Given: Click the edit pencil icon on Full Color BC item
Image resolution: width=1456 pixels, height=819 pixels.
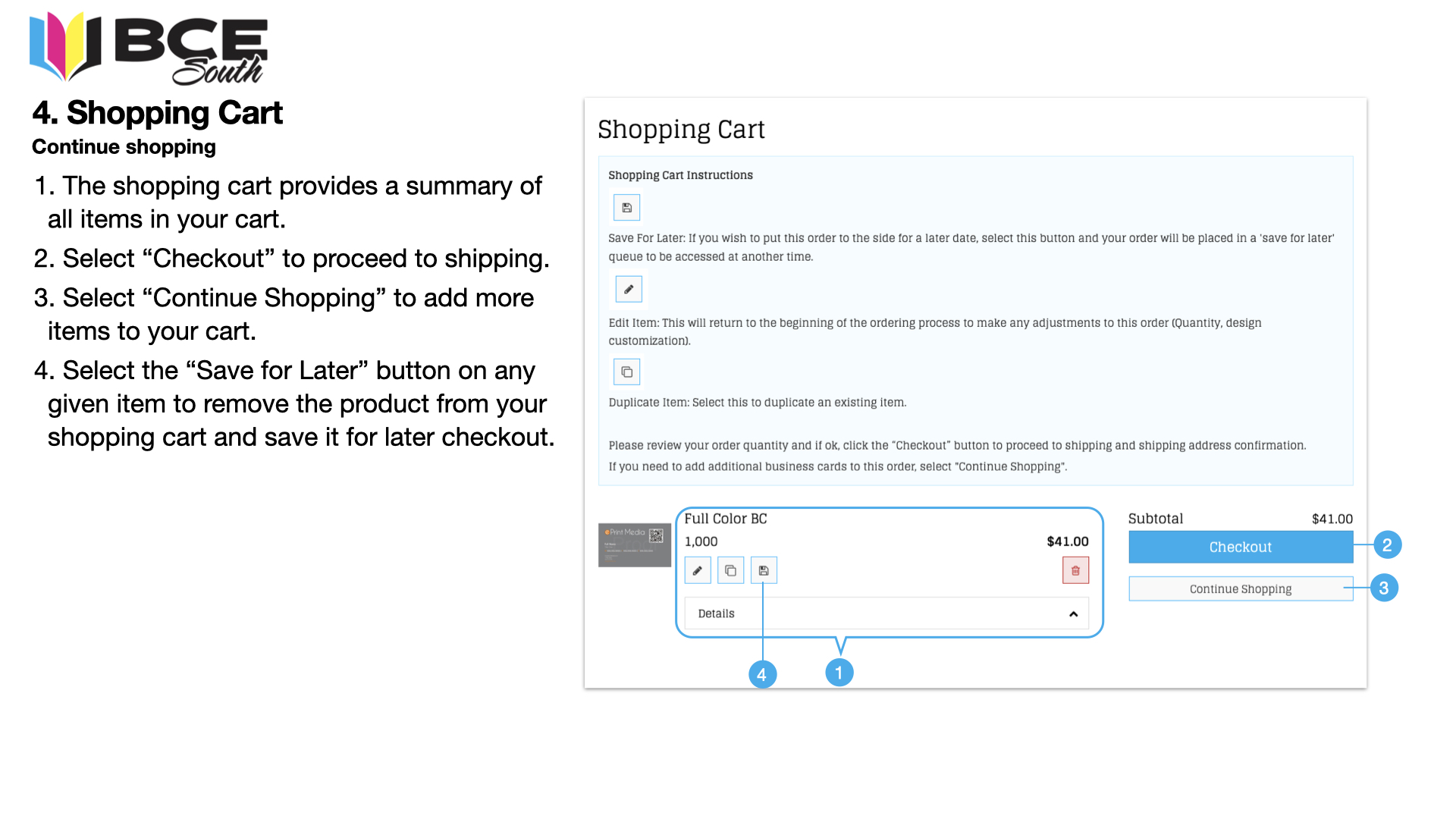Looking at the screenshot, I should tap(698, 570).
